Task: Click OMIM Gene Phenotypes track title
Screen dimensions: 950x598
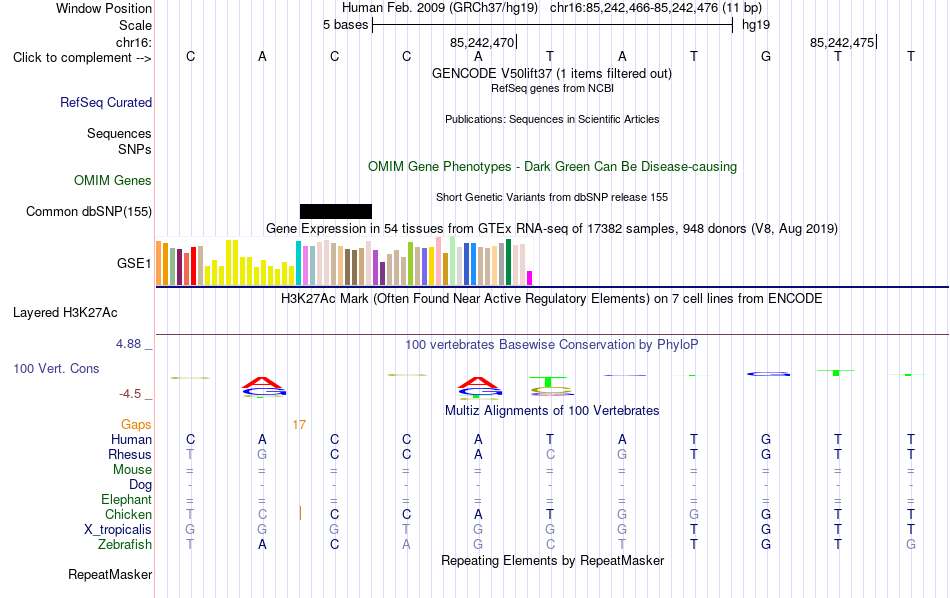Action: [553, 167]
